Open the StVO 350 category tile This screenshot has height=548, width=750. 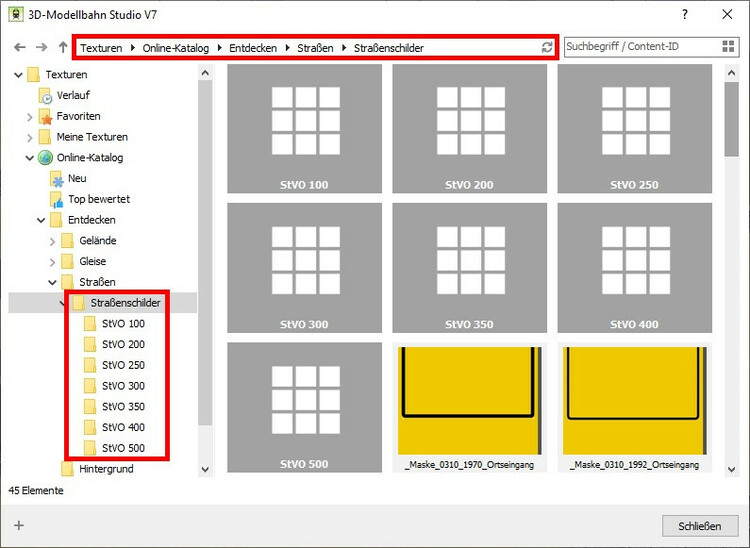(x=469, y=268)
